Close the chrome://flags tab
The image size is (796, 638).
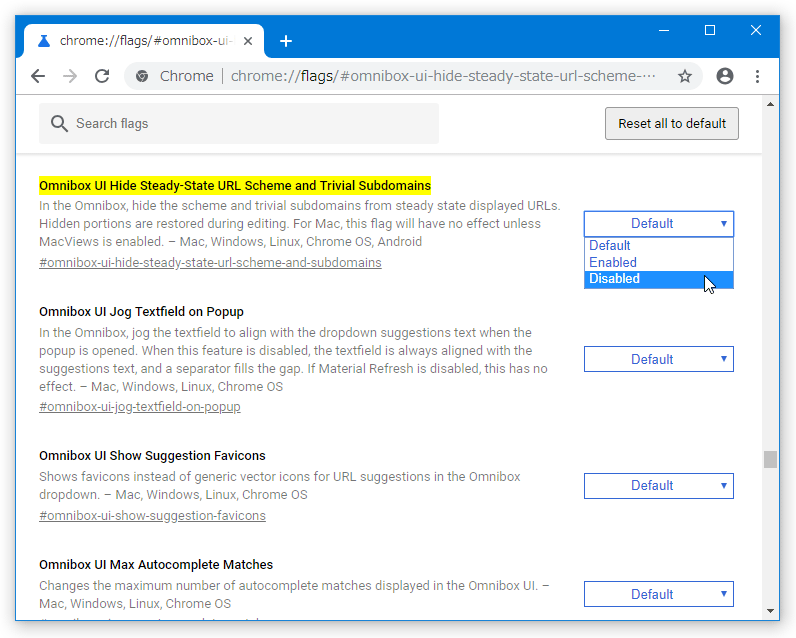coord(248,41)
